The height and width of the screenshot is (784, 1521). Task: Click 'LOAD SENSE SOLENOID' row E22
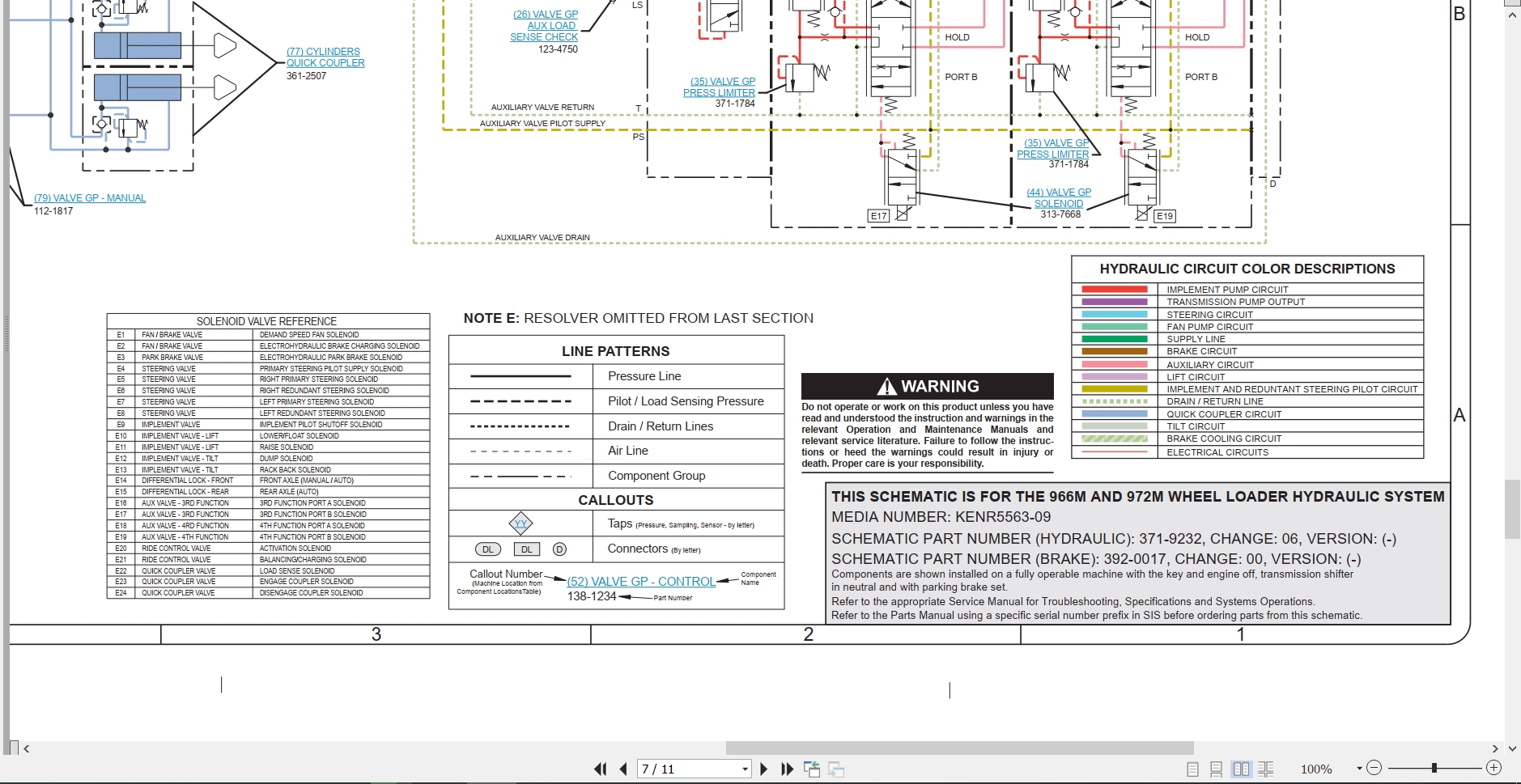tap(268, 570)
